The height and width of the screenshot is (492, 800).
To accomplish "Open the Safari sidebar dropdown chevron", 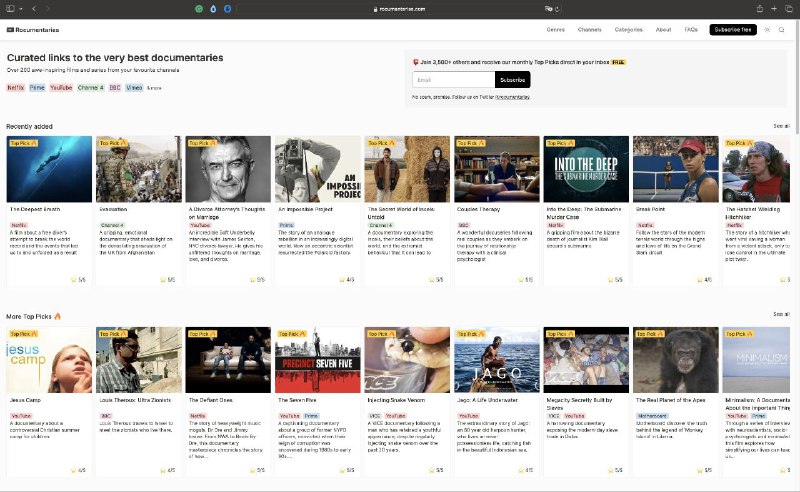I will pyautogui.click(x=21, y=8).
